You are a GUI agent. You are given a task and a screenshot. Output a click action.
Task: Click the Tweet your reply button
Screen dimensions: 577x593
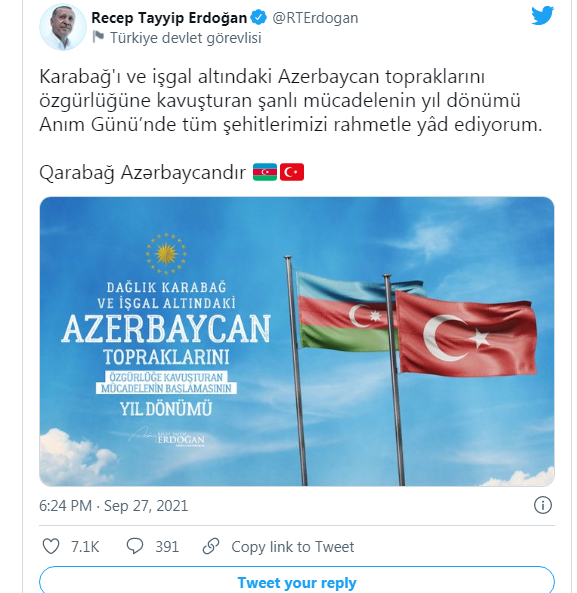pyautogui.click(x=297, y=580)
